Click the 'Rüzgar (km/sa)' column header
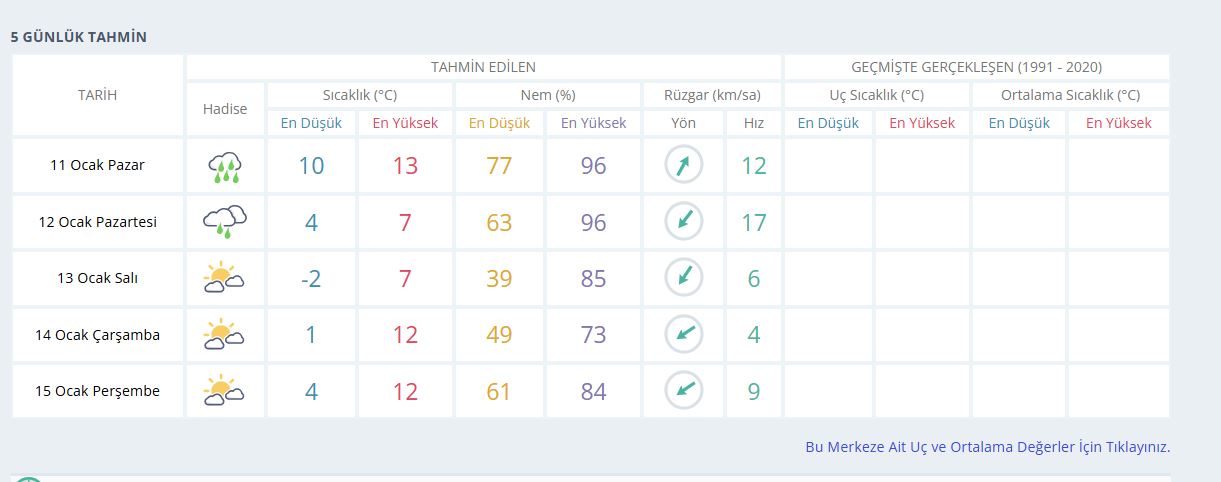This screenshot has height=482, width=1221. tap(712, 95)
